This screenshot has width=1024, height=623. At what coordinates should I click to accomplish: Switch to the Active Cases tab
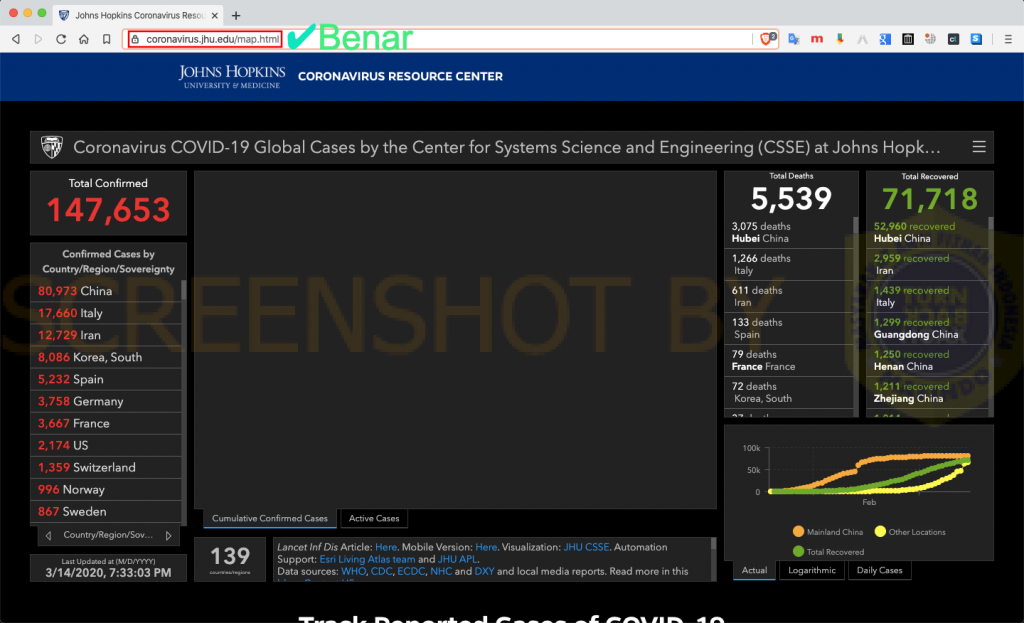374,519
